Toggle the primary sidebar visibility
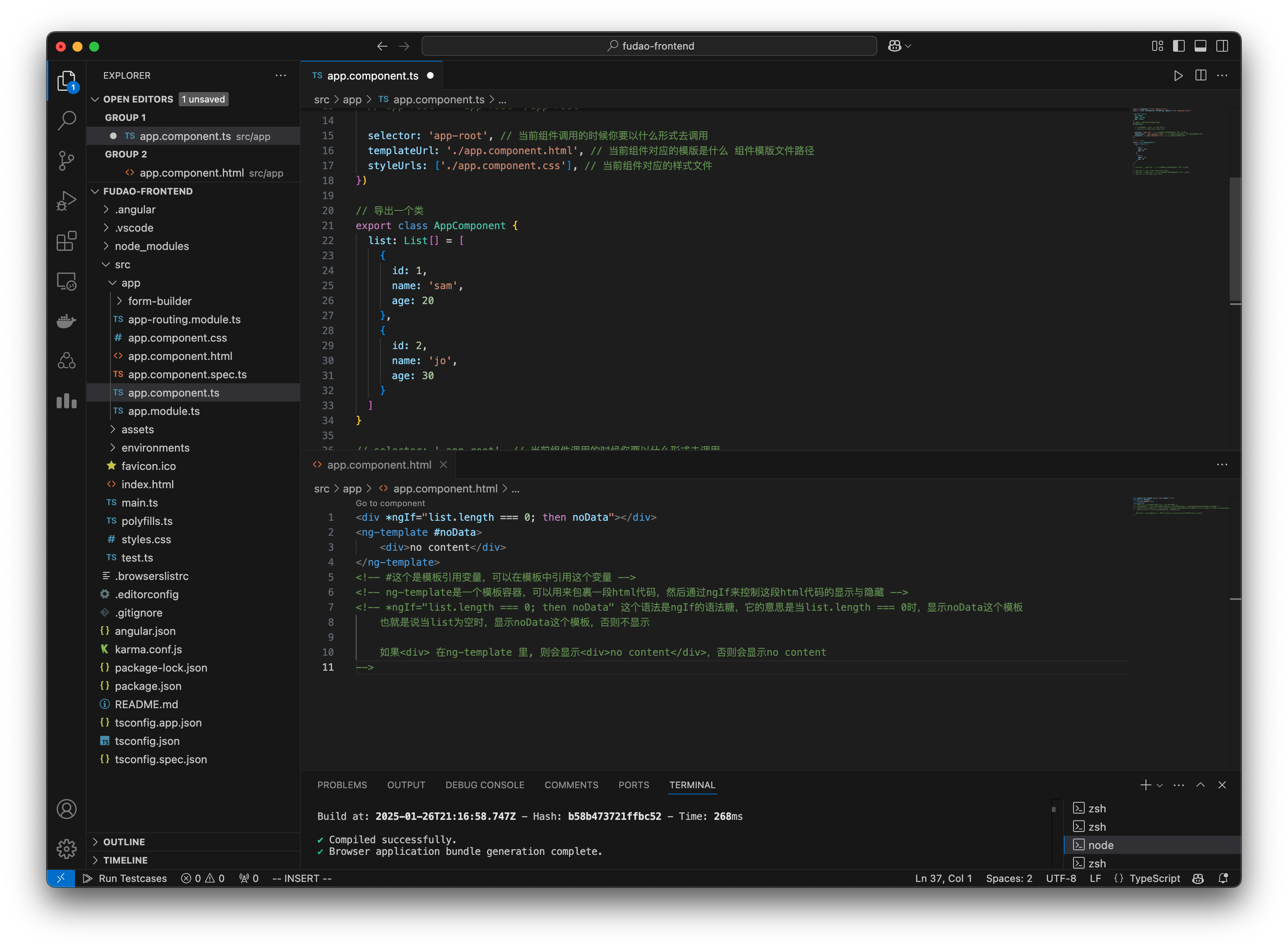 [x=1179, y=46]
